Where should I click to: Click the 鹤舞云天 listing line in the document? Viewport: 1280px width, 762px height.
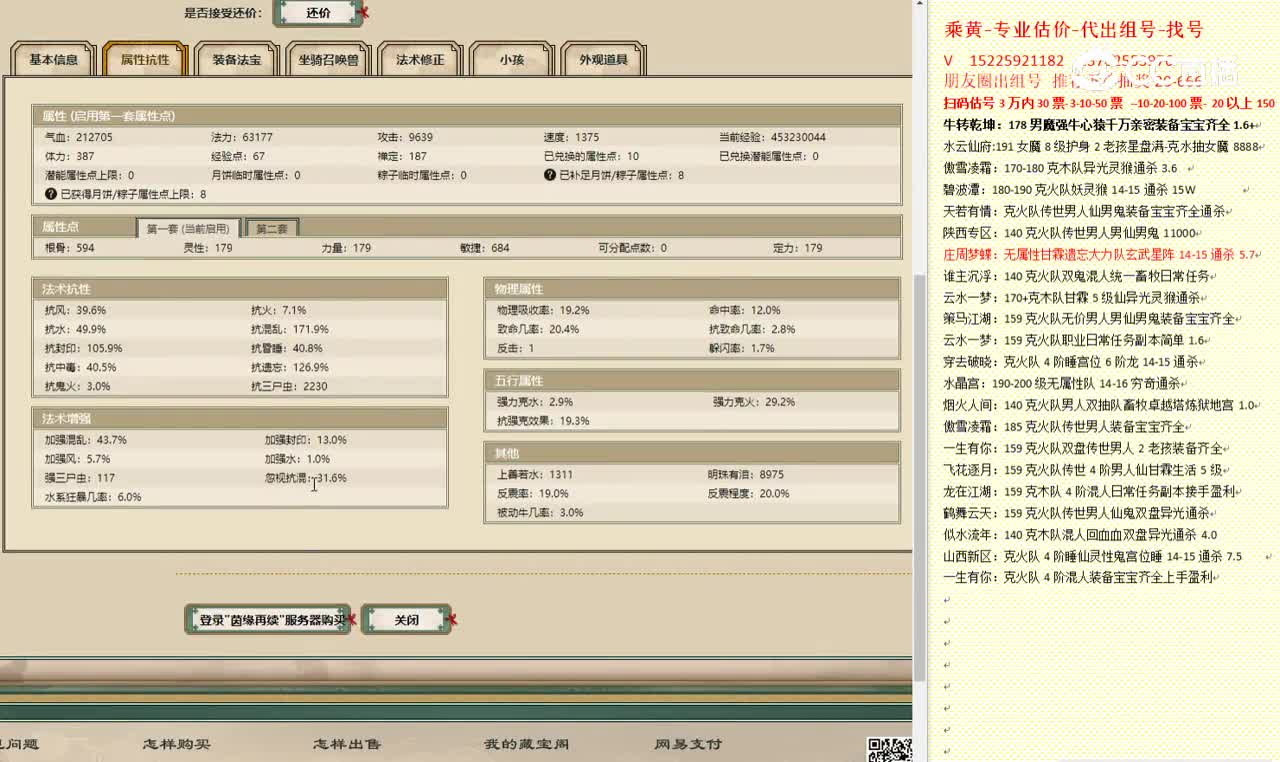(x=1081, y=513)
